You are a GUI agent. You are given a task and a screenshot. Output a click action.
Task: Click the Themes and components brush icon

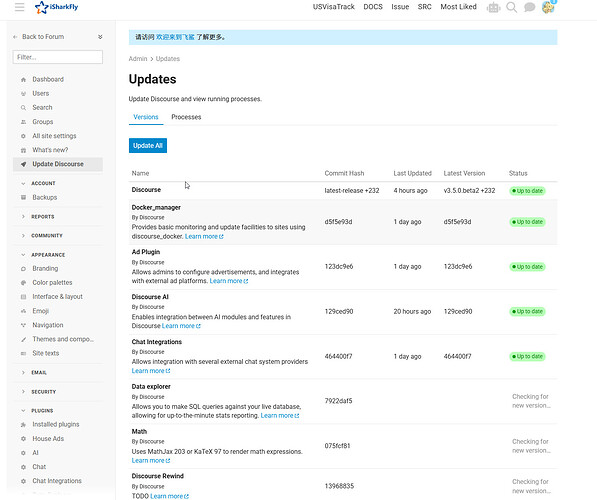(23, 339)
